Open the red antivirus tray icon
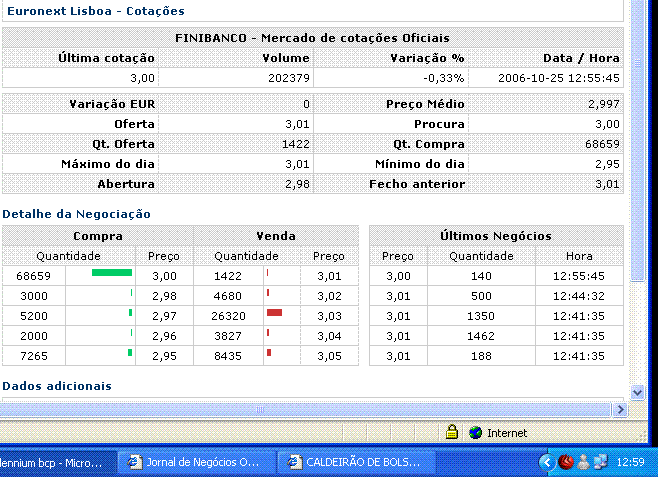 [566, 462]
